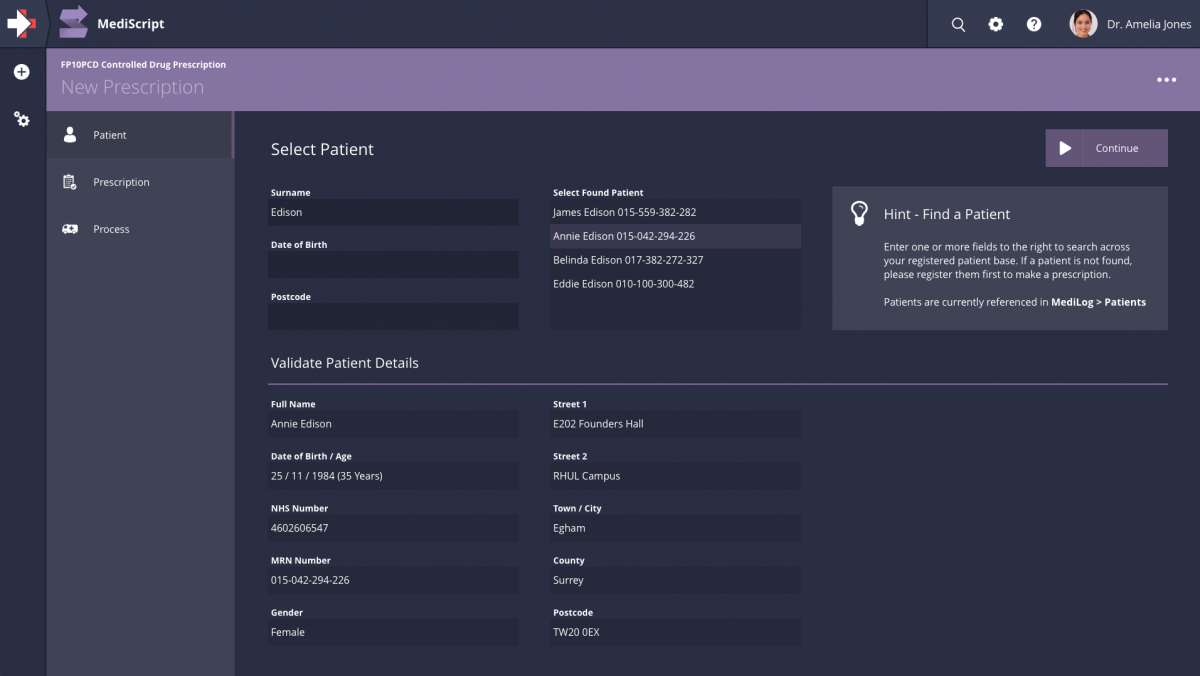This screenshot has height=676, width=1200.
Task: Click the Postcode search field
Action: (393, 316)
